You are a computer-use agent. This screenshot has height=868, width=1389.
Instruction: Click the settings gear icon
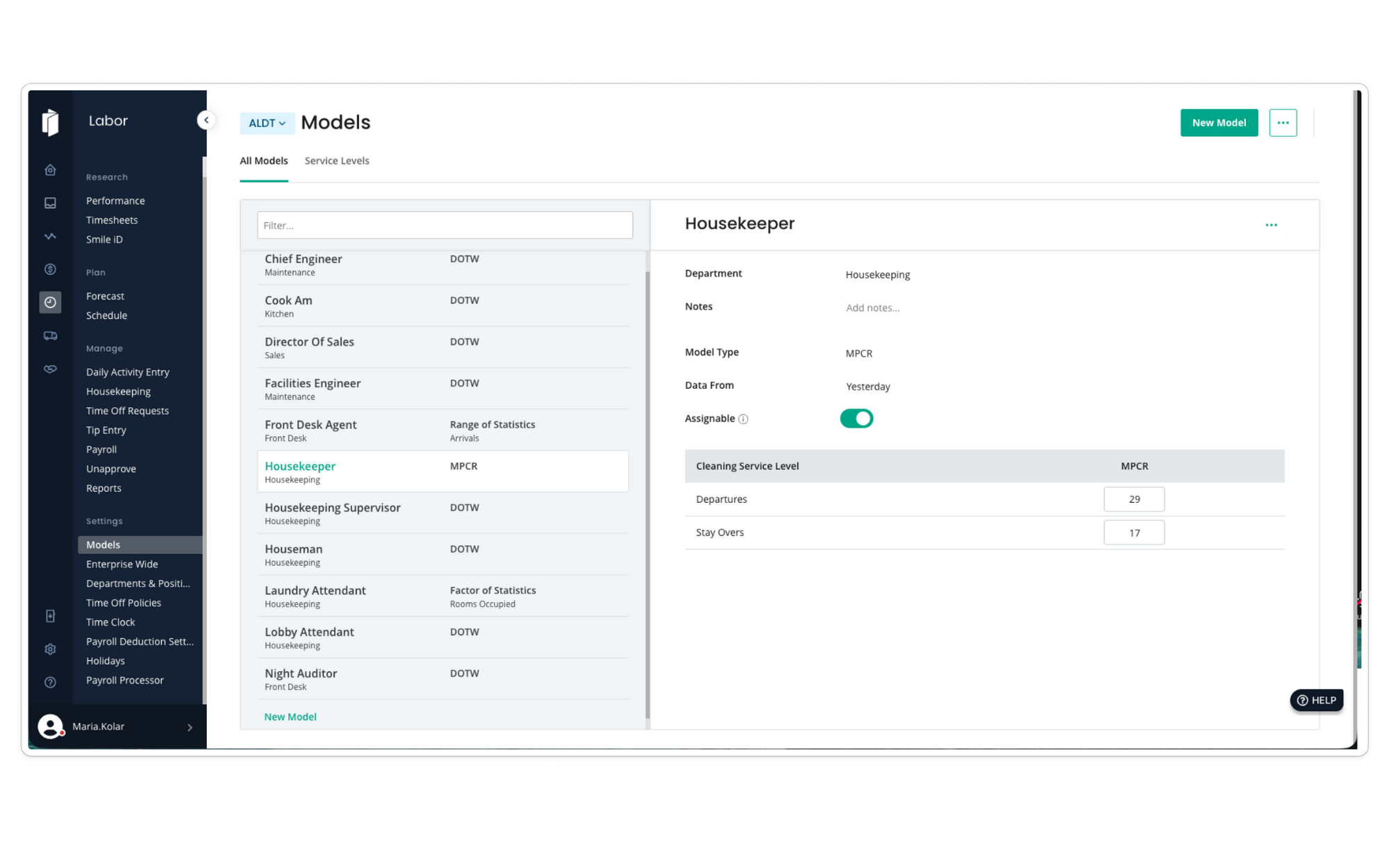click(x=50, y=649)
